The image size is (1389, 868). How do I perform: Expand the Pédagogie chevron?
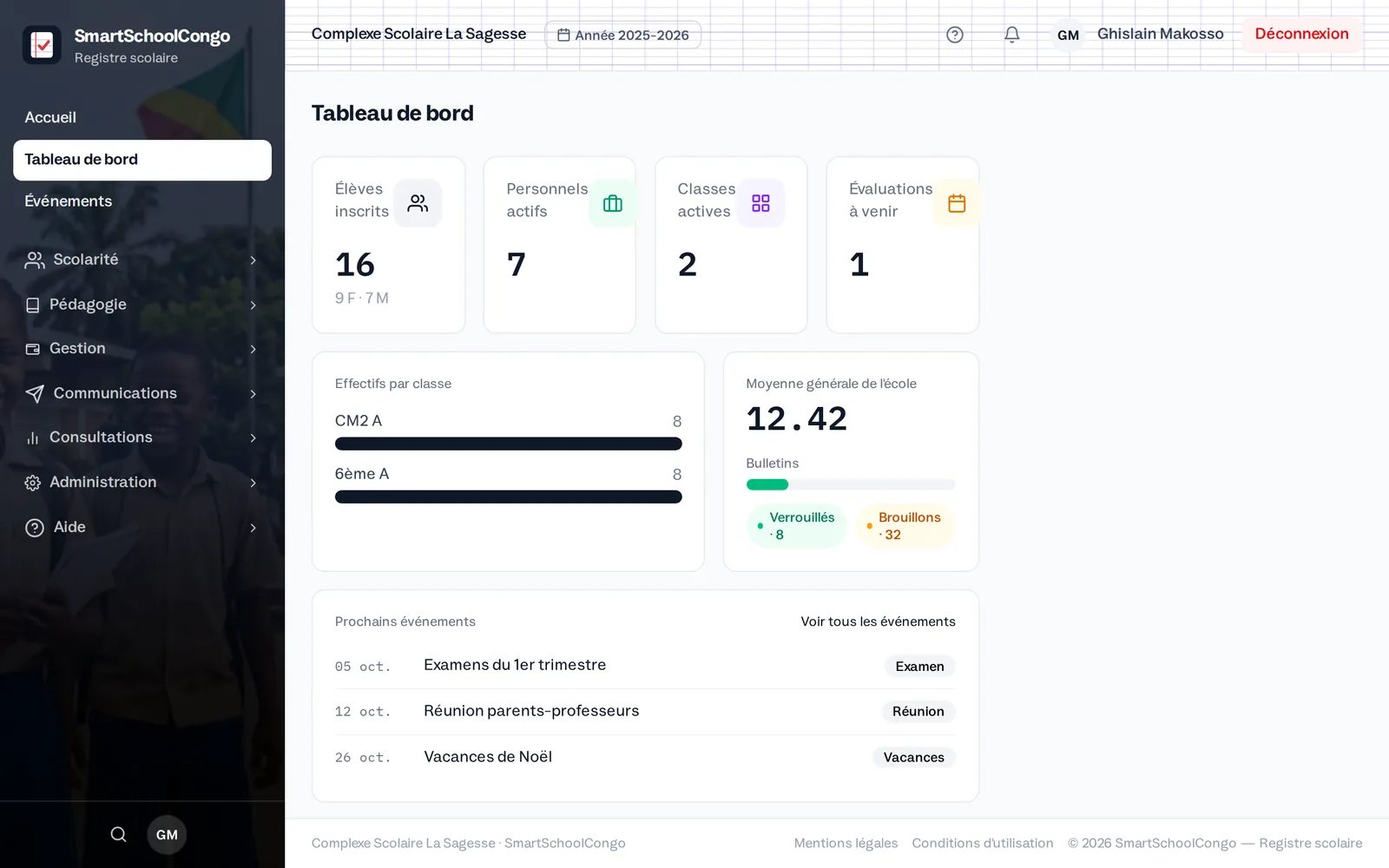click(253, 305)
